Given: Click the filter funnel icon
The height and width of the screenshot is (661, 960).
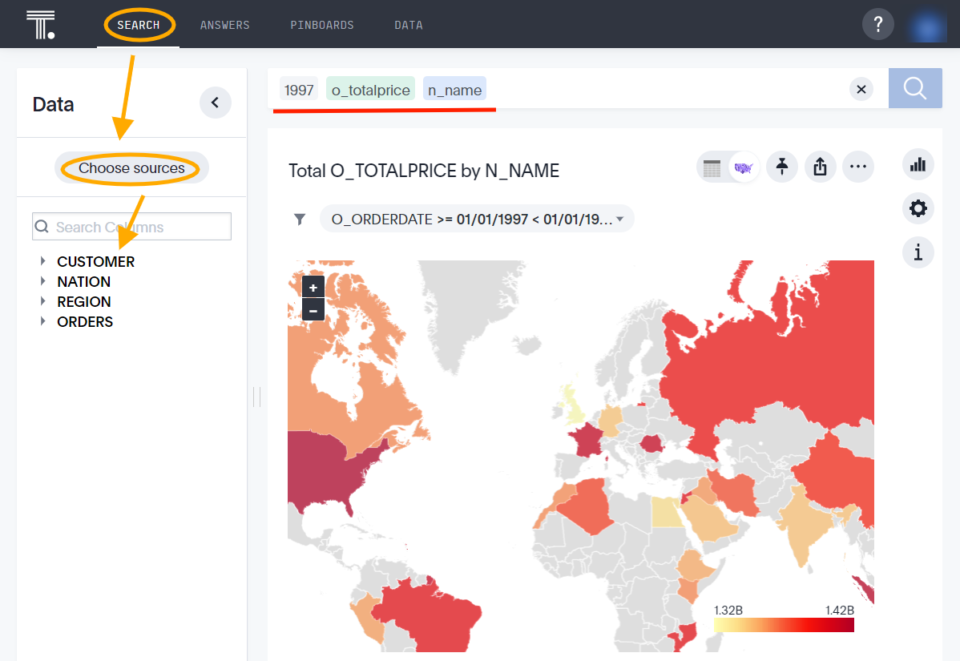Looking at the screenshot, I should 299,219.
